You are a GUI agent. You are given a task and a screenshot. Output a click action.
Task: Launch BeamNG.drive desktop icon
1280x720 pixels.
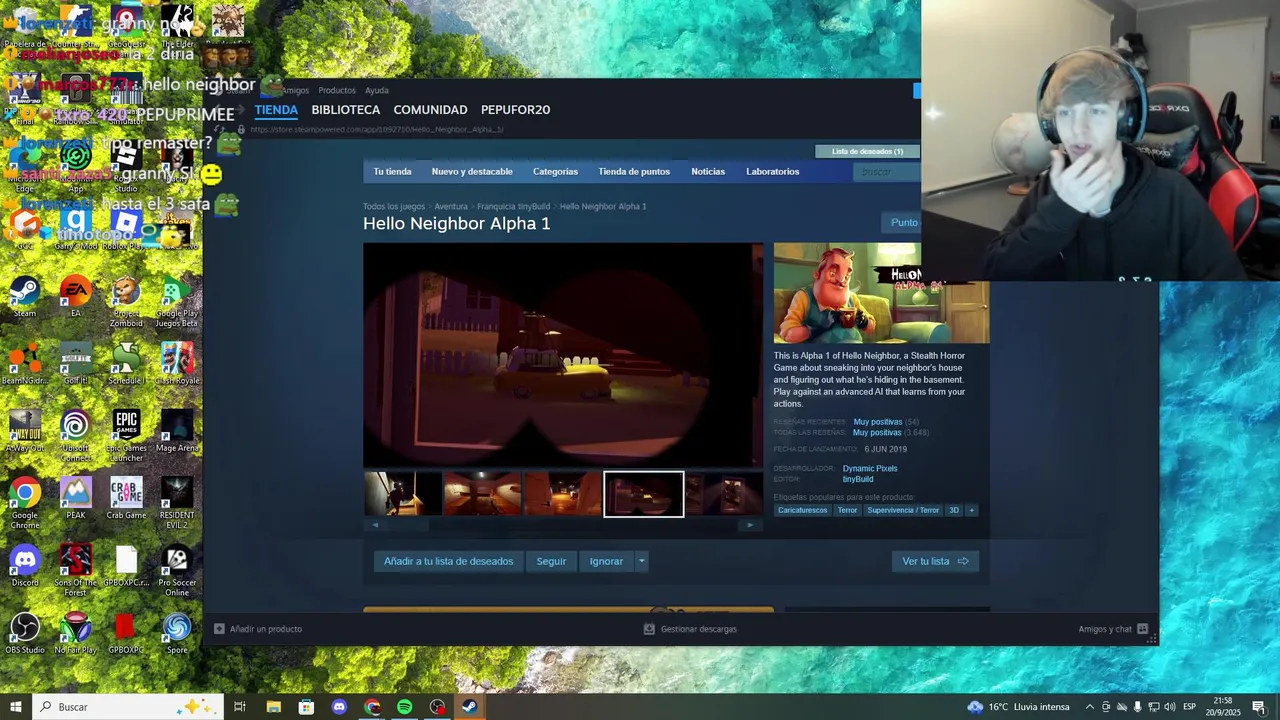click(25, 364)
